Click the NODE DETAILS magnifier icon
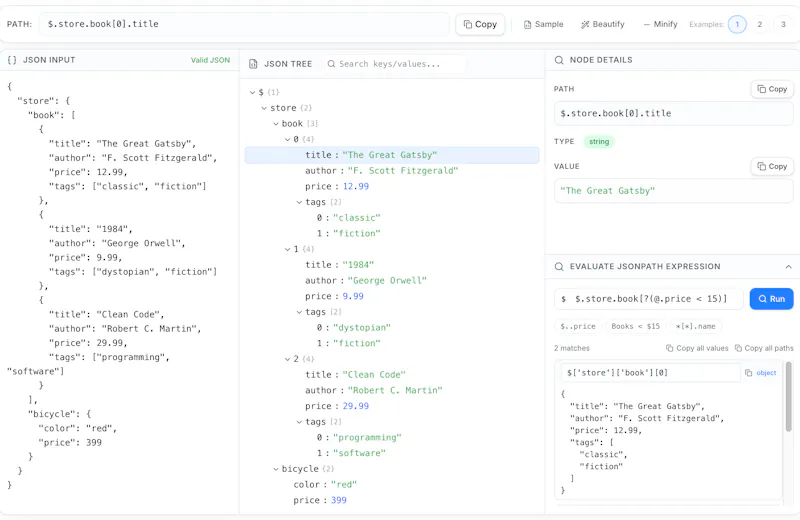 [x=559, y=60]
